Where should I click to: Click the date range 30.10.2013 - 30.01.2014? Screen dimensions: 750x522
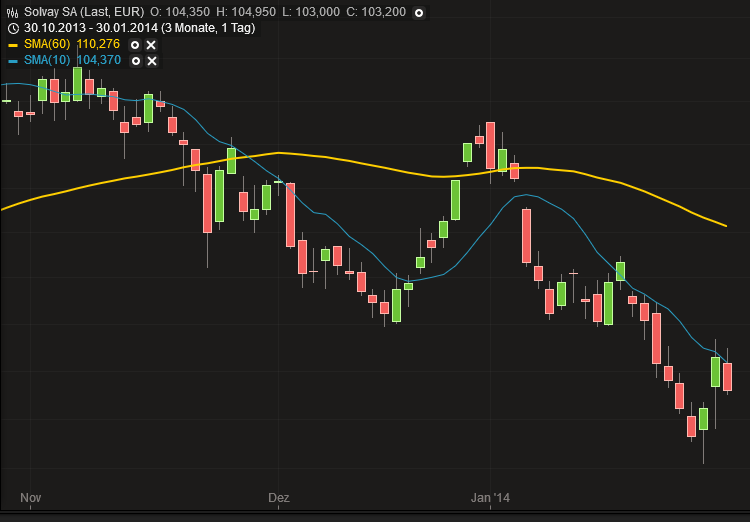click(90, 28)
